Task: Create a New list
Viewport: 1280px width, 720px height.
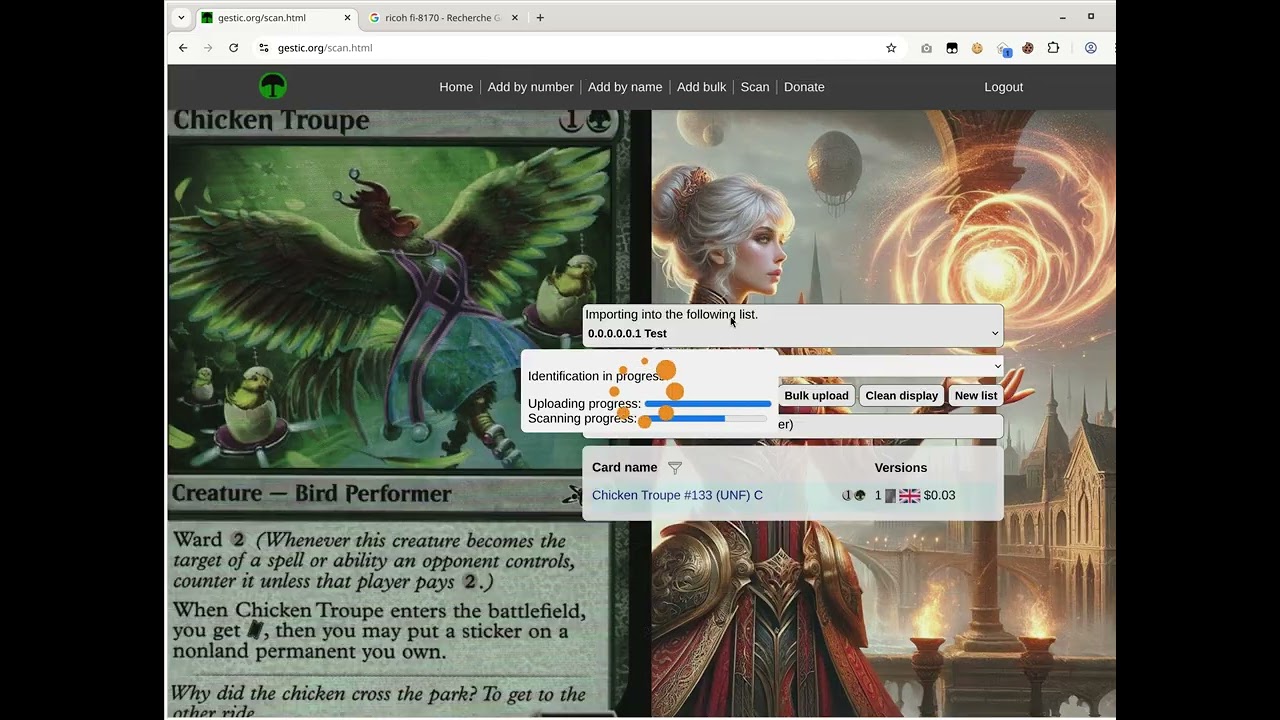Action: tap(976, 396)
